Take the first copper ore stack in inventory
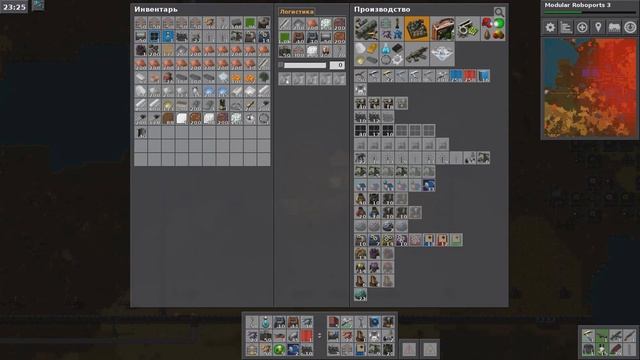640x360 pixels. pos(196,50)
